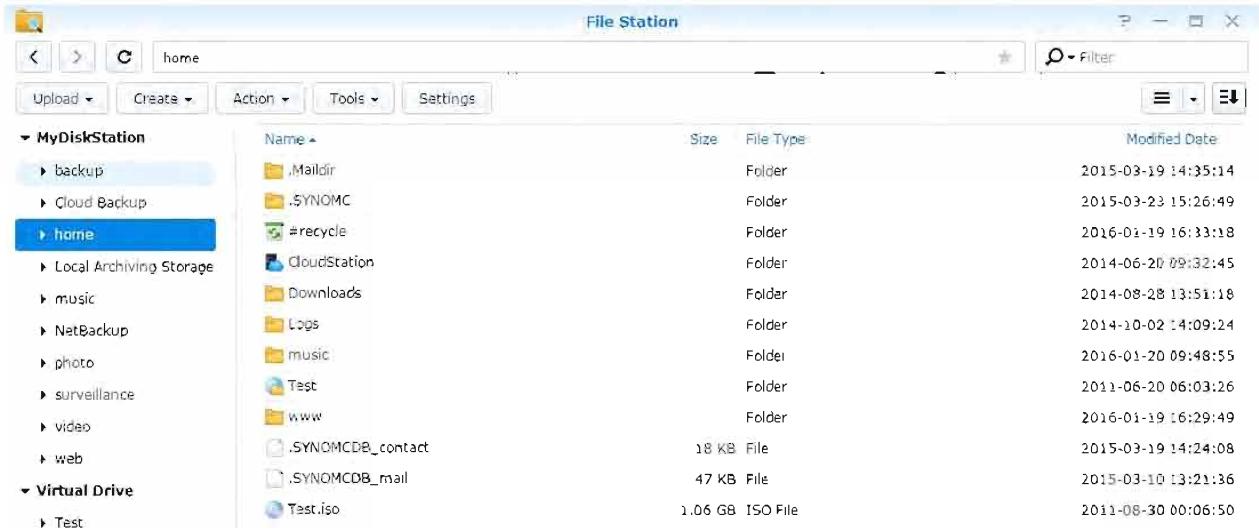Select the .SYNOMCDB_contact file icon

pyautogui.click(x=273, y=447)
